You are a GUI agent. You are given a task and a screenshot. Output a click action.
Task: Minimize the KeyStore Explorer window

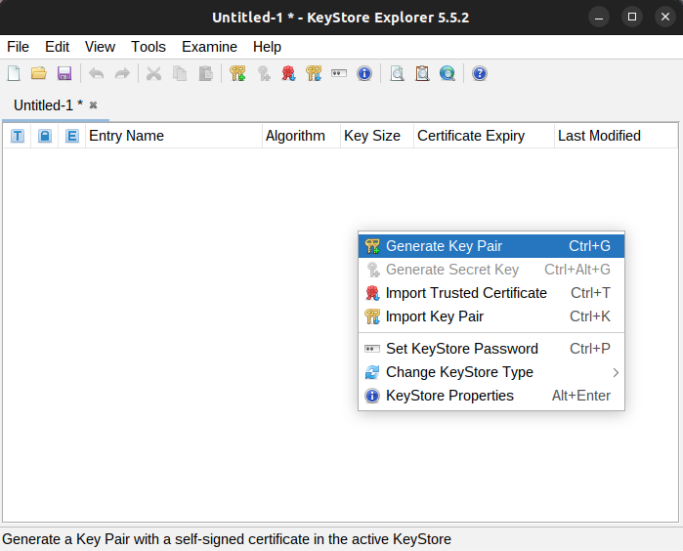click(x=599, y=17)
